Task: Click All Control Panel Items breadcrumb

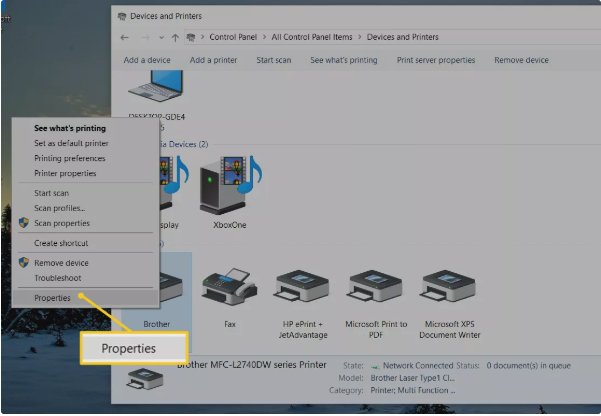Action: (x=312, y=37)
